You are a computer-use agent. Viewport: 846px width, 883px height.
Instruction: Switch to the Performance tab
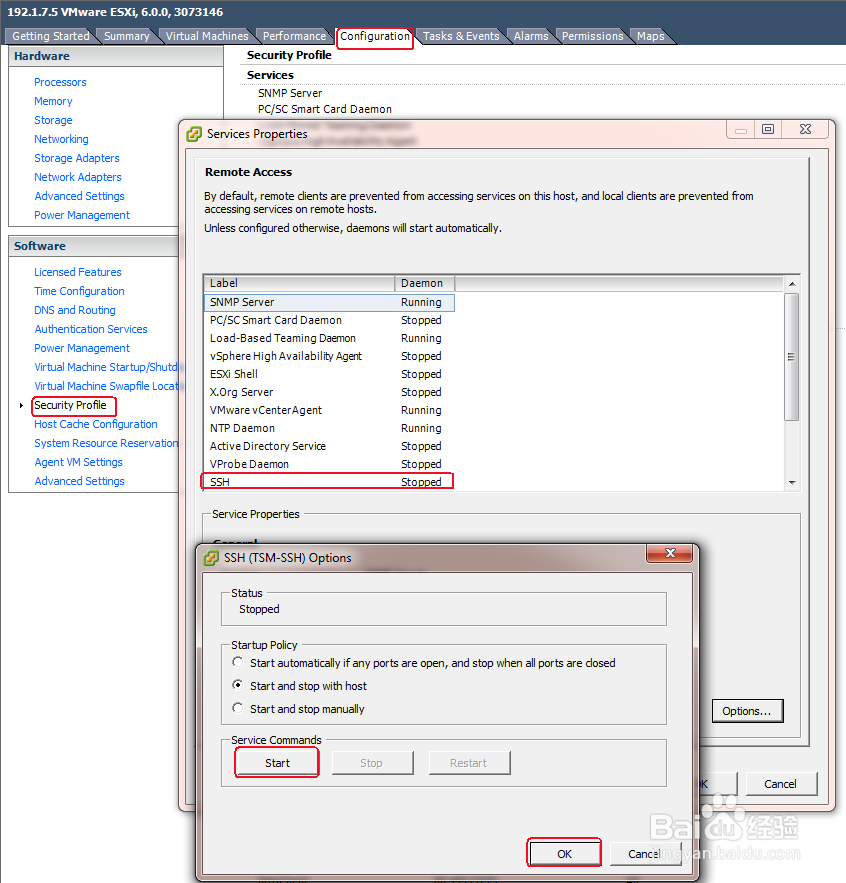(294, 36)
